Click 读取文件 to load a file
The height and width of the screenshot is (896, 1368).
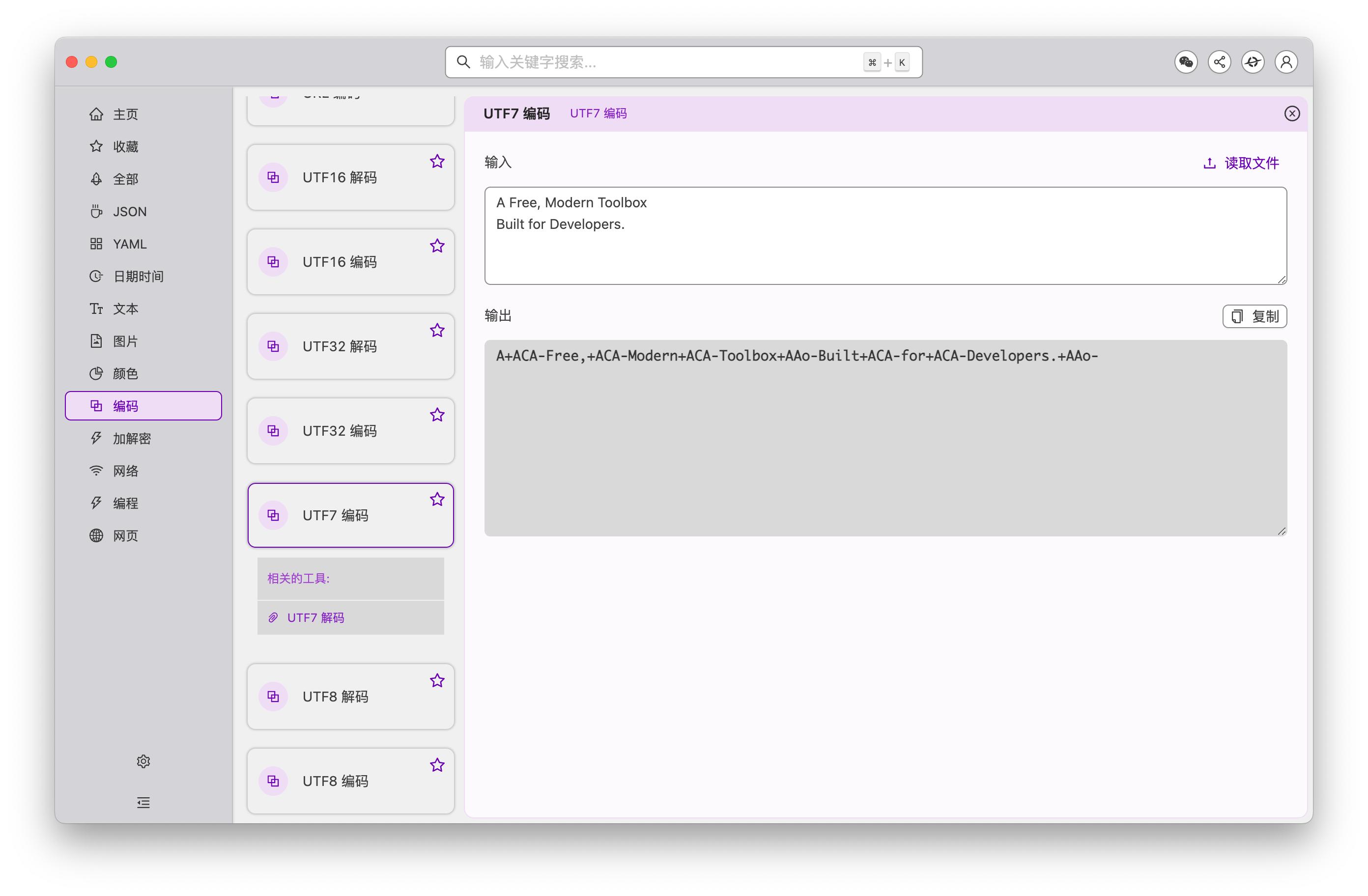pos(1241,163)
